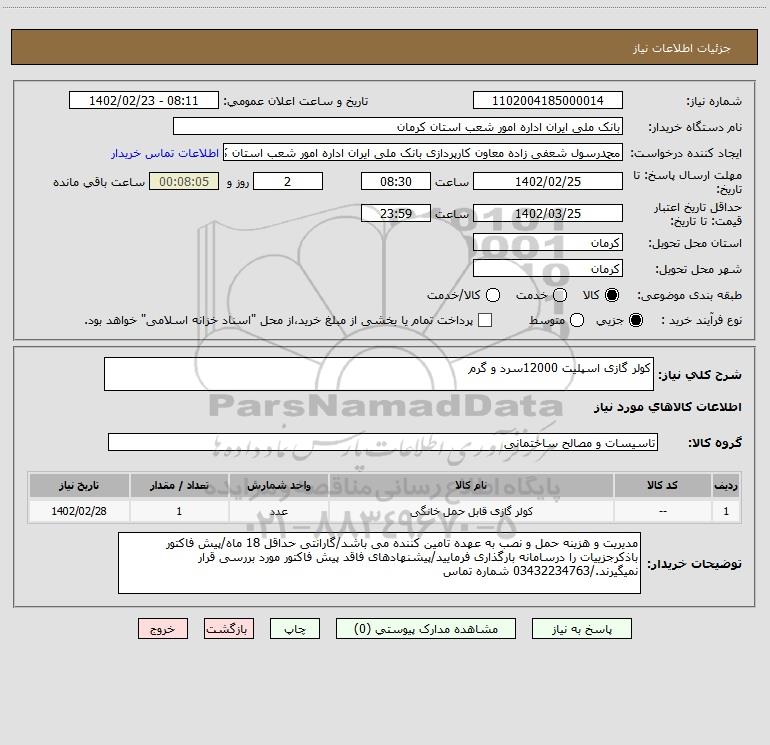This screenshot has width=770, height=745.
Task: Select the جزیی purchase type radio
Action: pos(635,320)
